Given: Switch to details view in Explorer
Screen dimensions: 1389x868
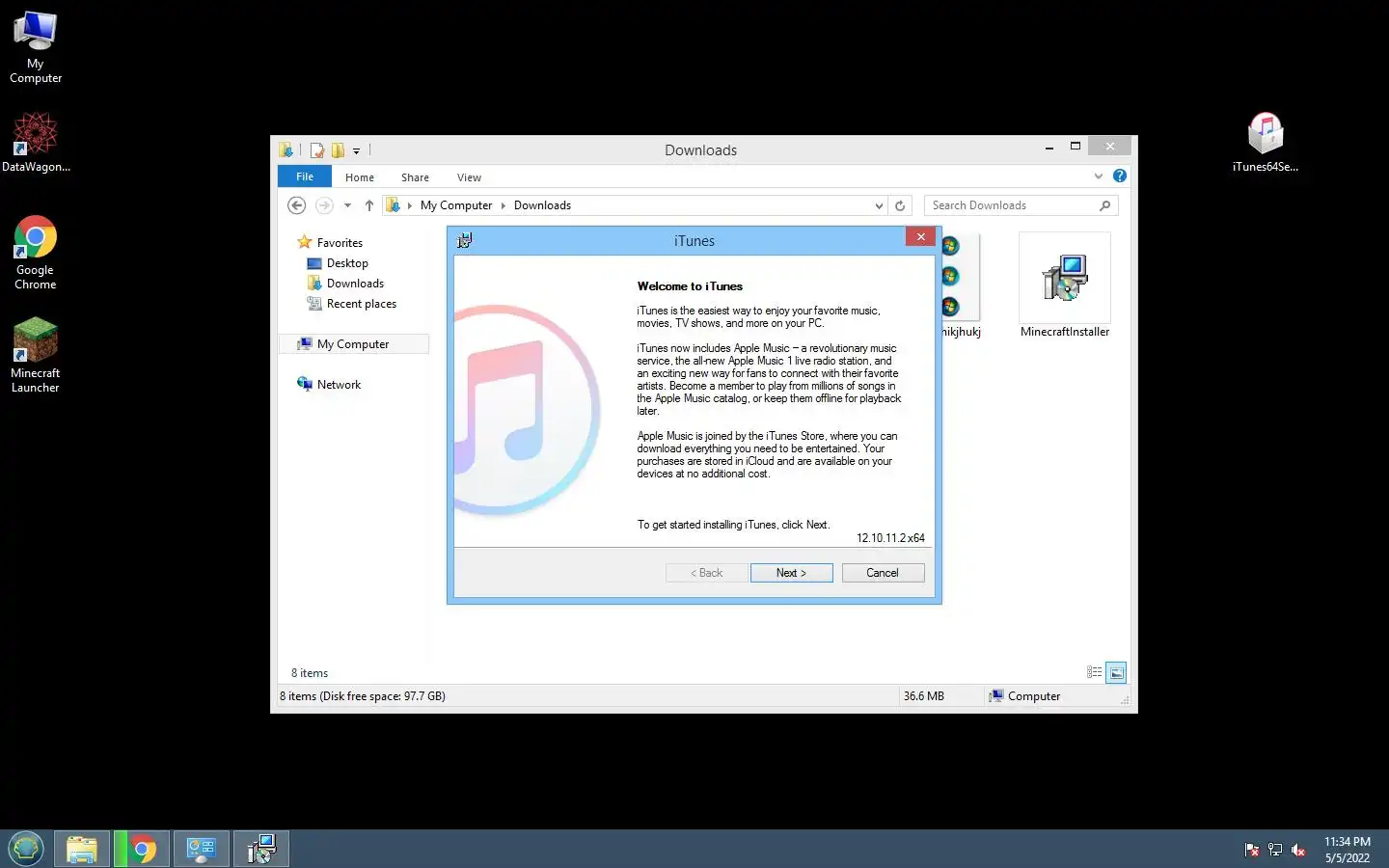Looking at the screenshot, I should (1094, 672).
